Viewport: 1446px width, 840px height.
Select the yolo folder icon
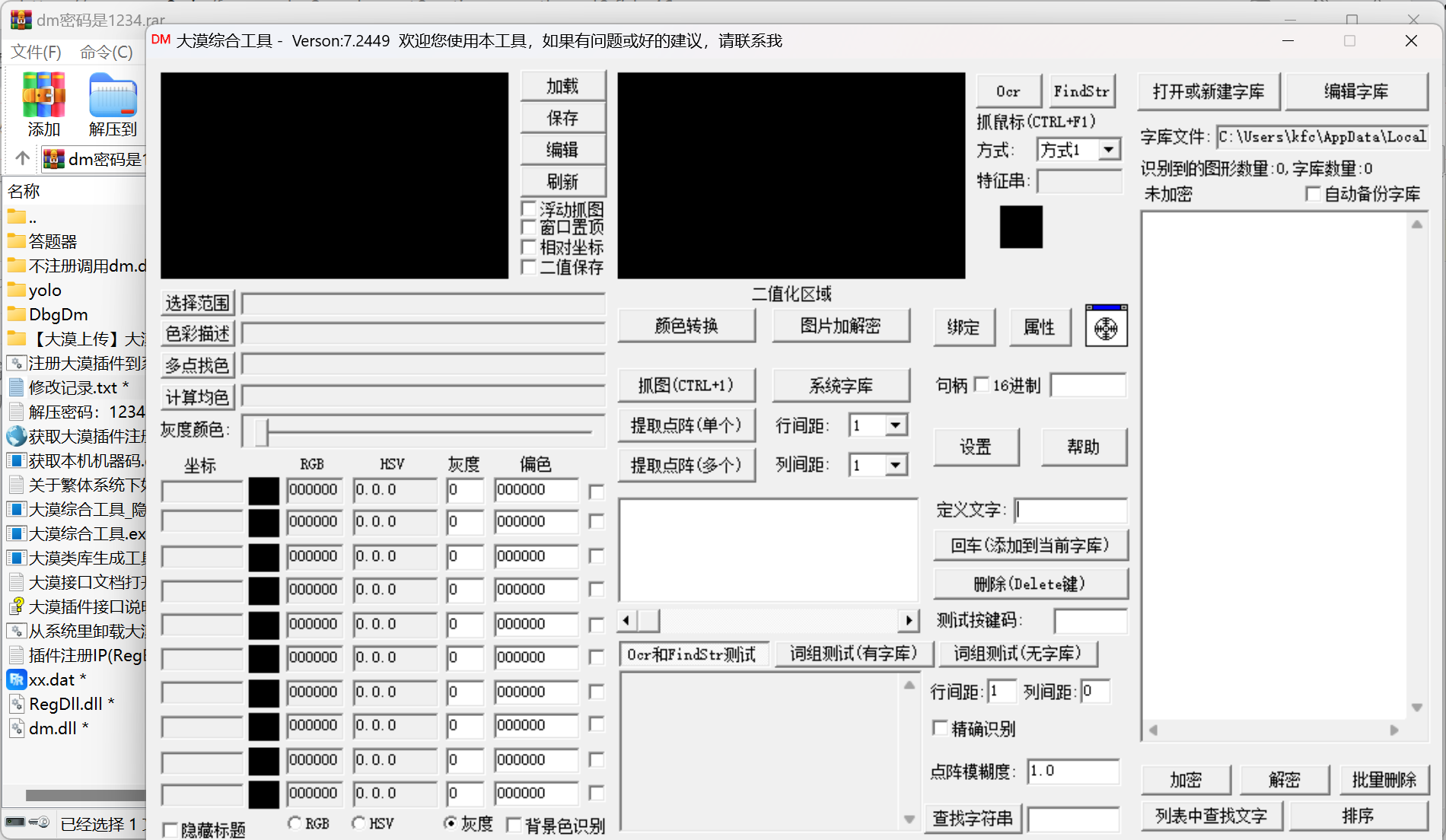point(17,290)
